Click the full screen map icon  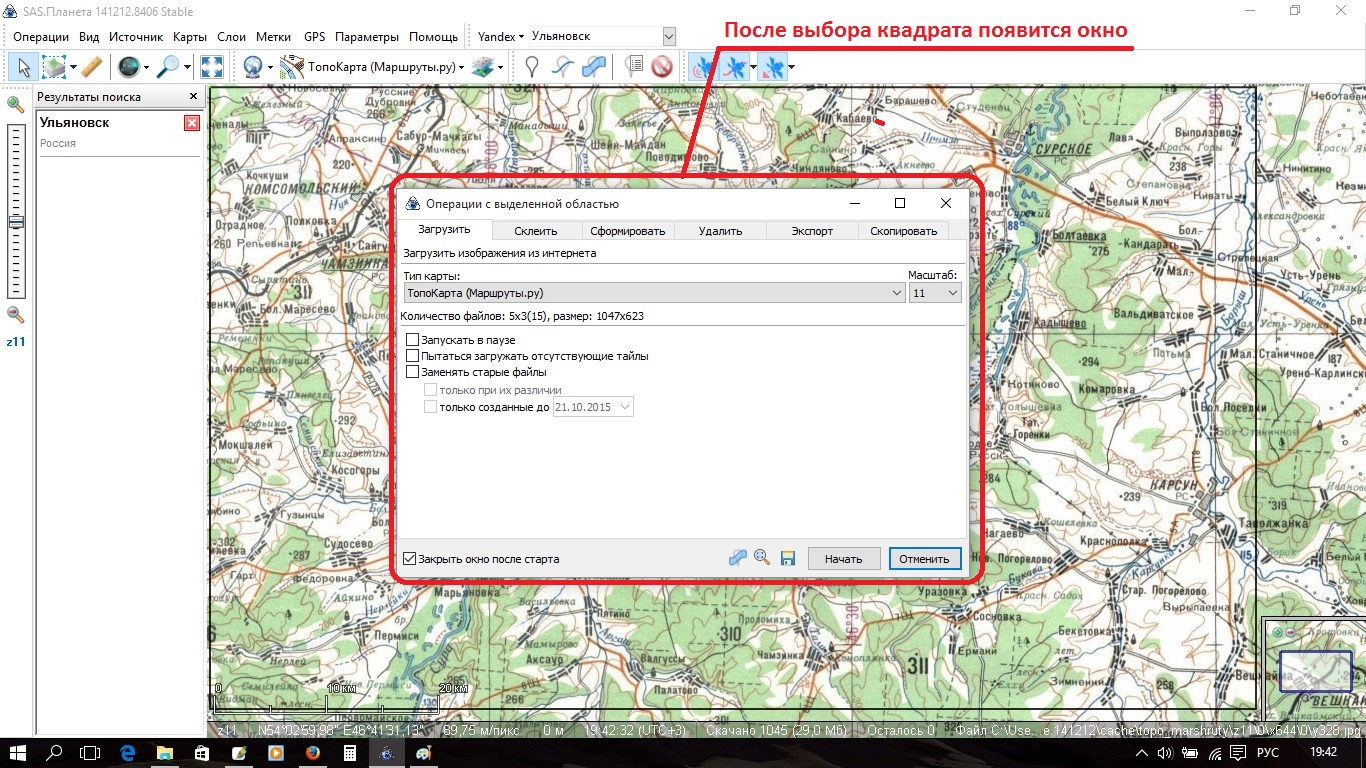coord(212,67)
